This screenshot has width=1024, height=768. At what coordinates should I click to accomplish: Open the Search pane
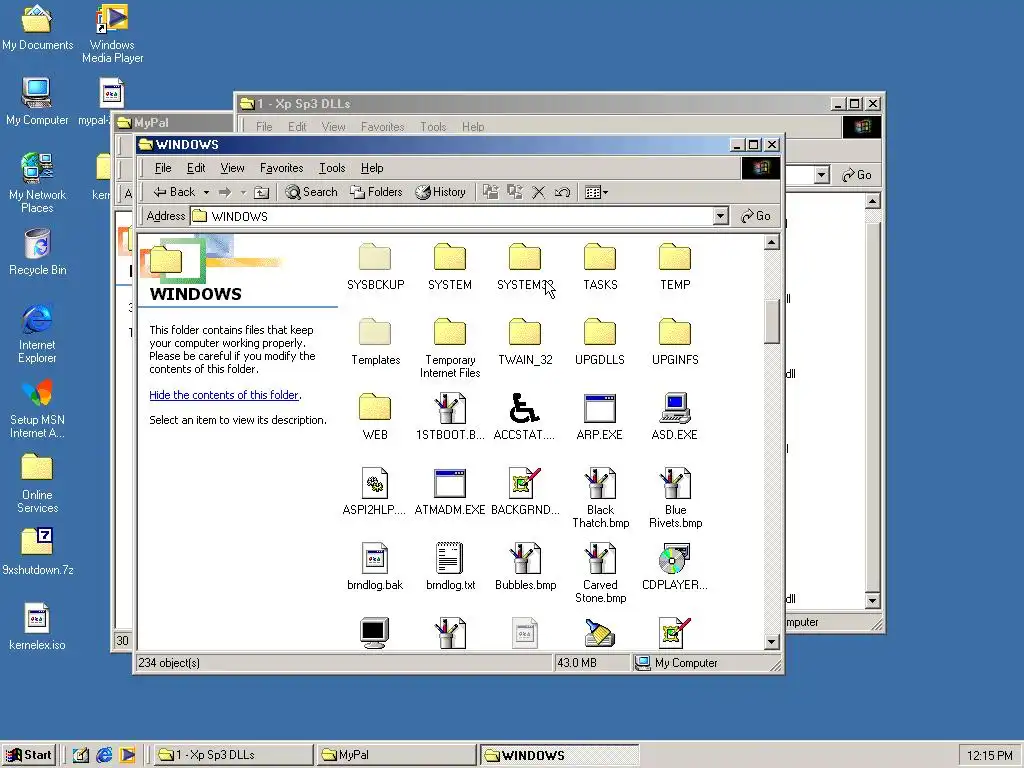(311, 192)
